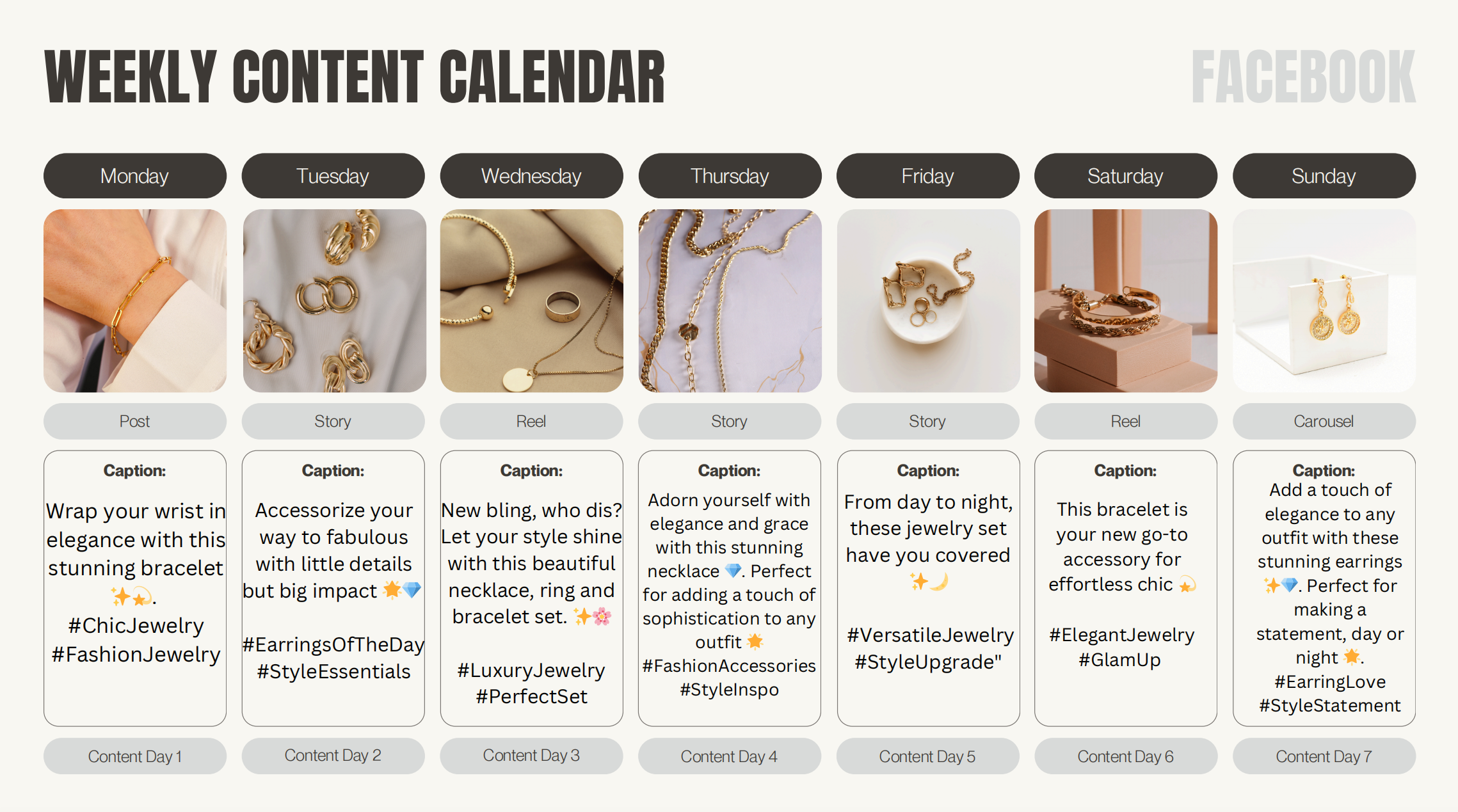
Task: Select the FACEBOOK heading text
Action: (x=1304, y=77)
